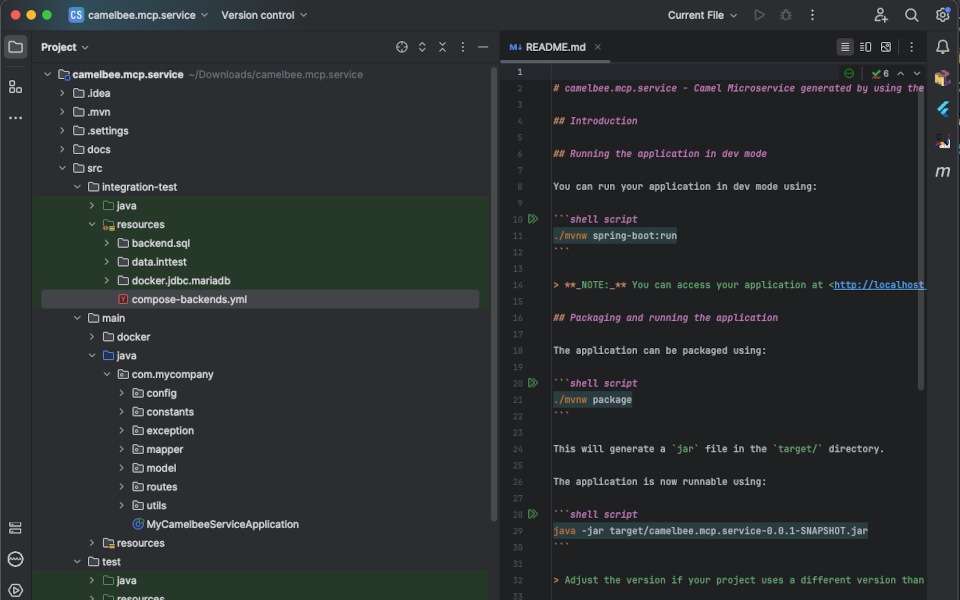Select compose-backends.yml file

tap(260, 299)
